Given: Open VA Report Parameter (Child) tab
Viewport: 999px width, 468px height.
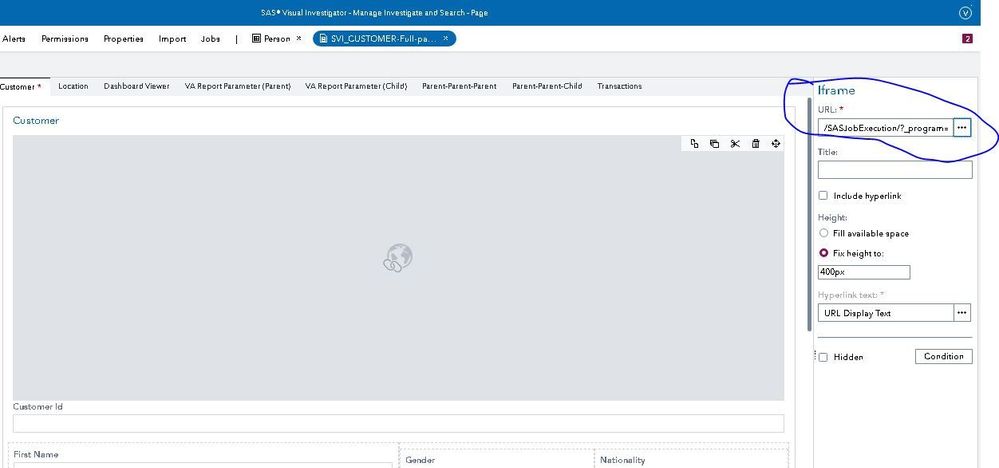Looking at the screenshot, I should click(356, 86).
